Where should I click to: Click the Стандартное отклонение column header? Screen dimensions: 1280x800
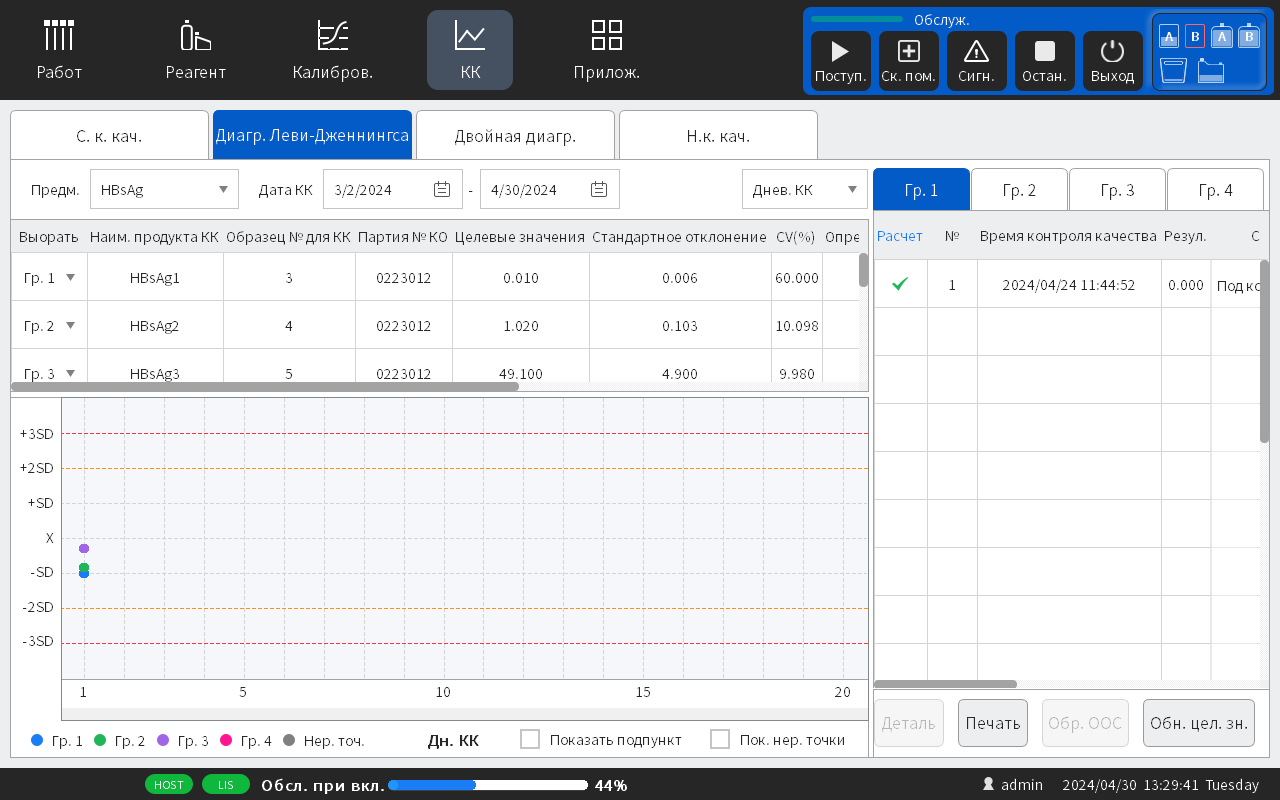coord(679,237)
